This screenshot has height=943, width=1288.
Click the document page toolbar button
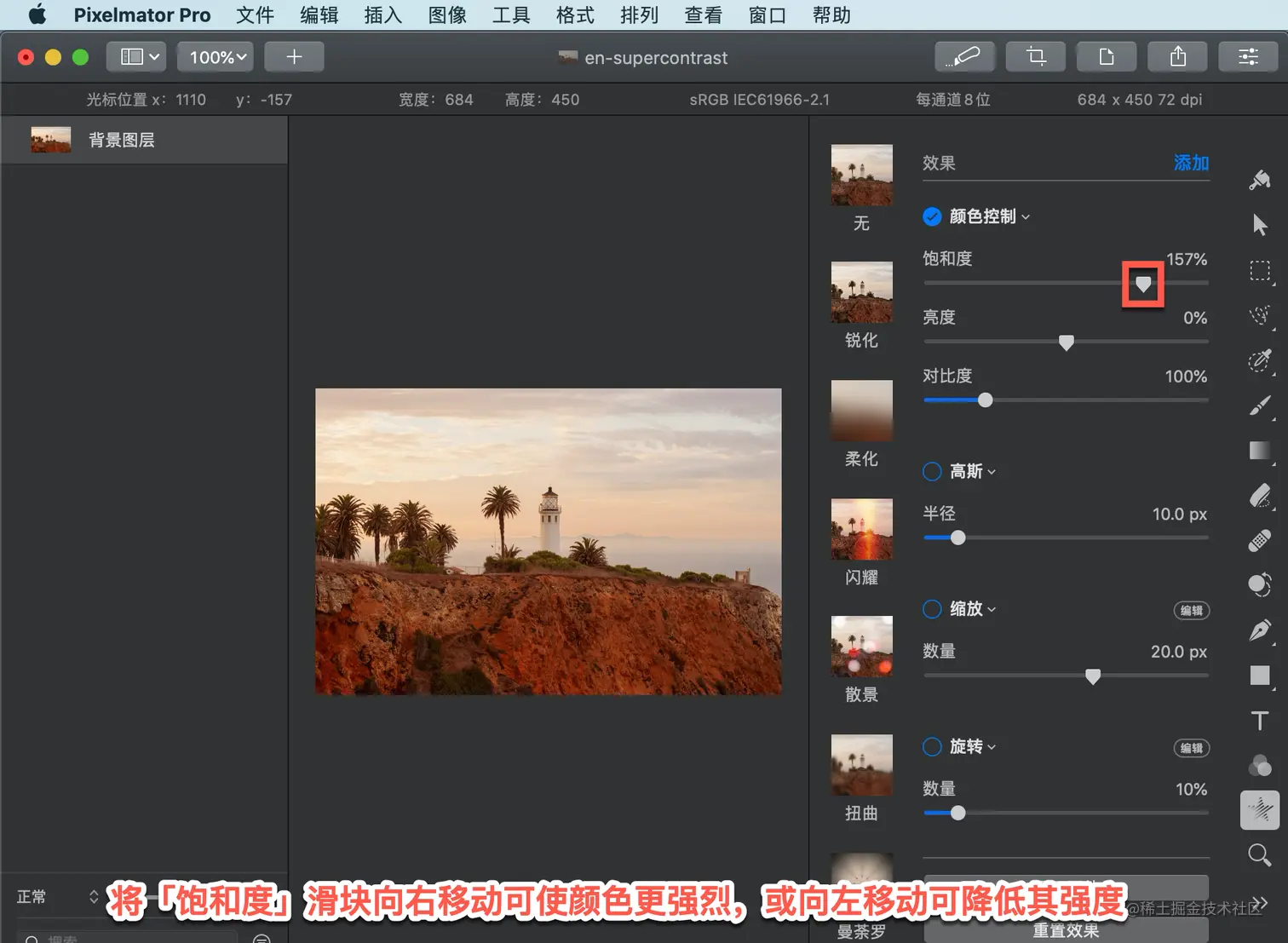(1107, 57)
